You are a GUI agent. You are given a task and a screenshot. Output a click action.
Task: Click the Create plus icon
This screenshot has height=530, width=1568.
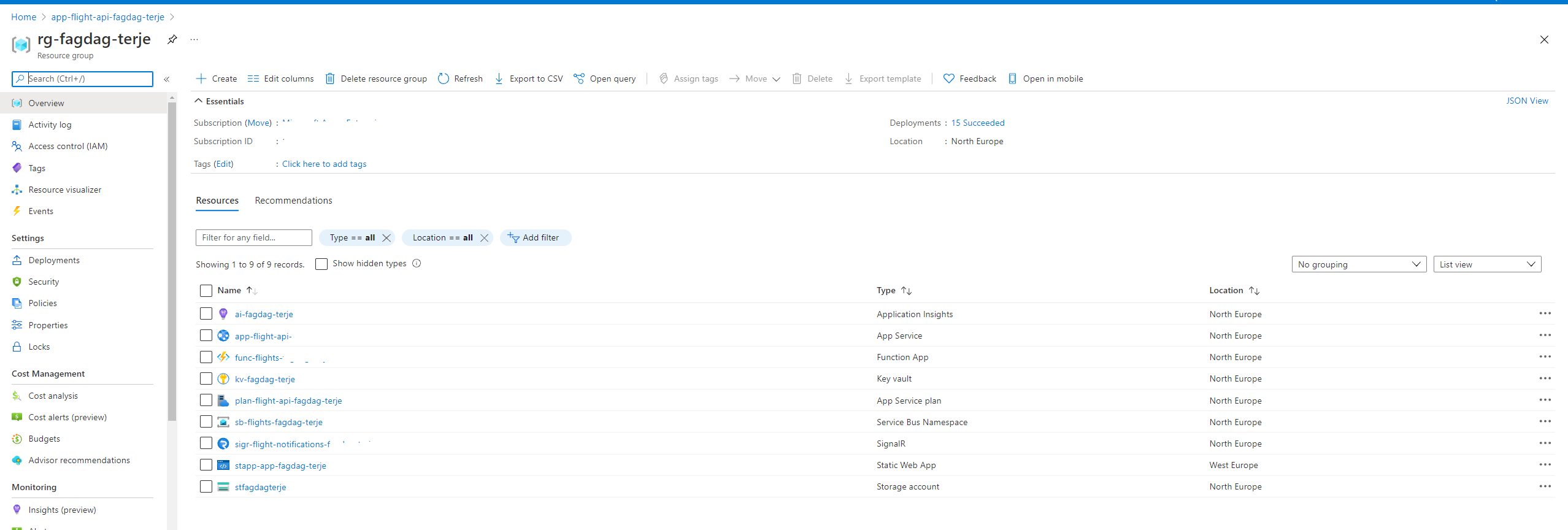201,79
